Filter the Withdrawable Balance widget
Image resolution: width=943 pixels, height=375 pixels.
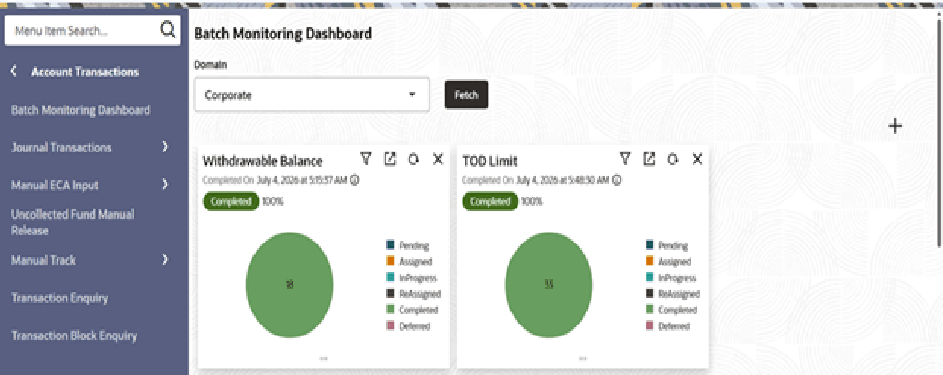366,159
